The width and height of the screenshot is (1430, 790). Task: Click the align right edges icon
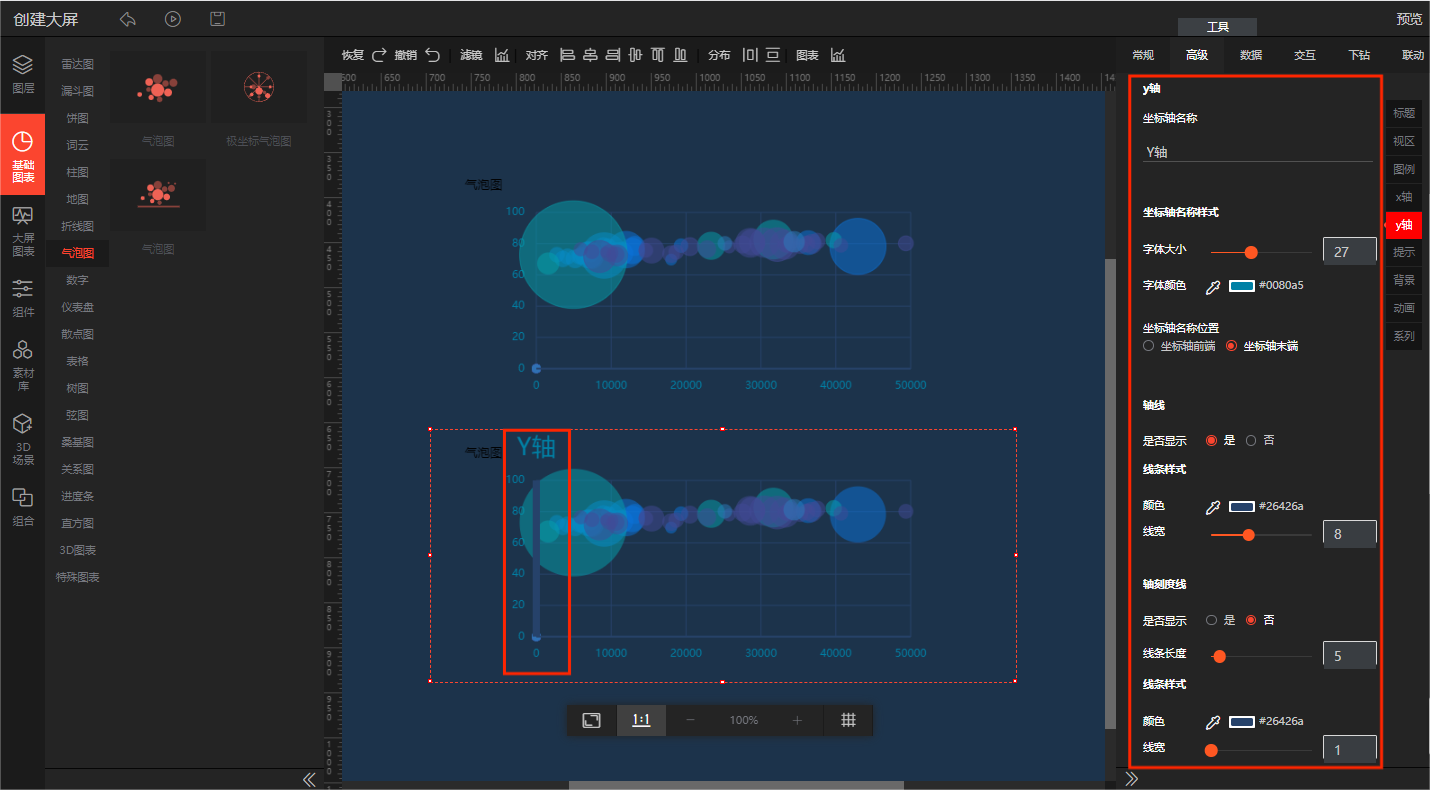pyautogui.click(x=613, y=55)
